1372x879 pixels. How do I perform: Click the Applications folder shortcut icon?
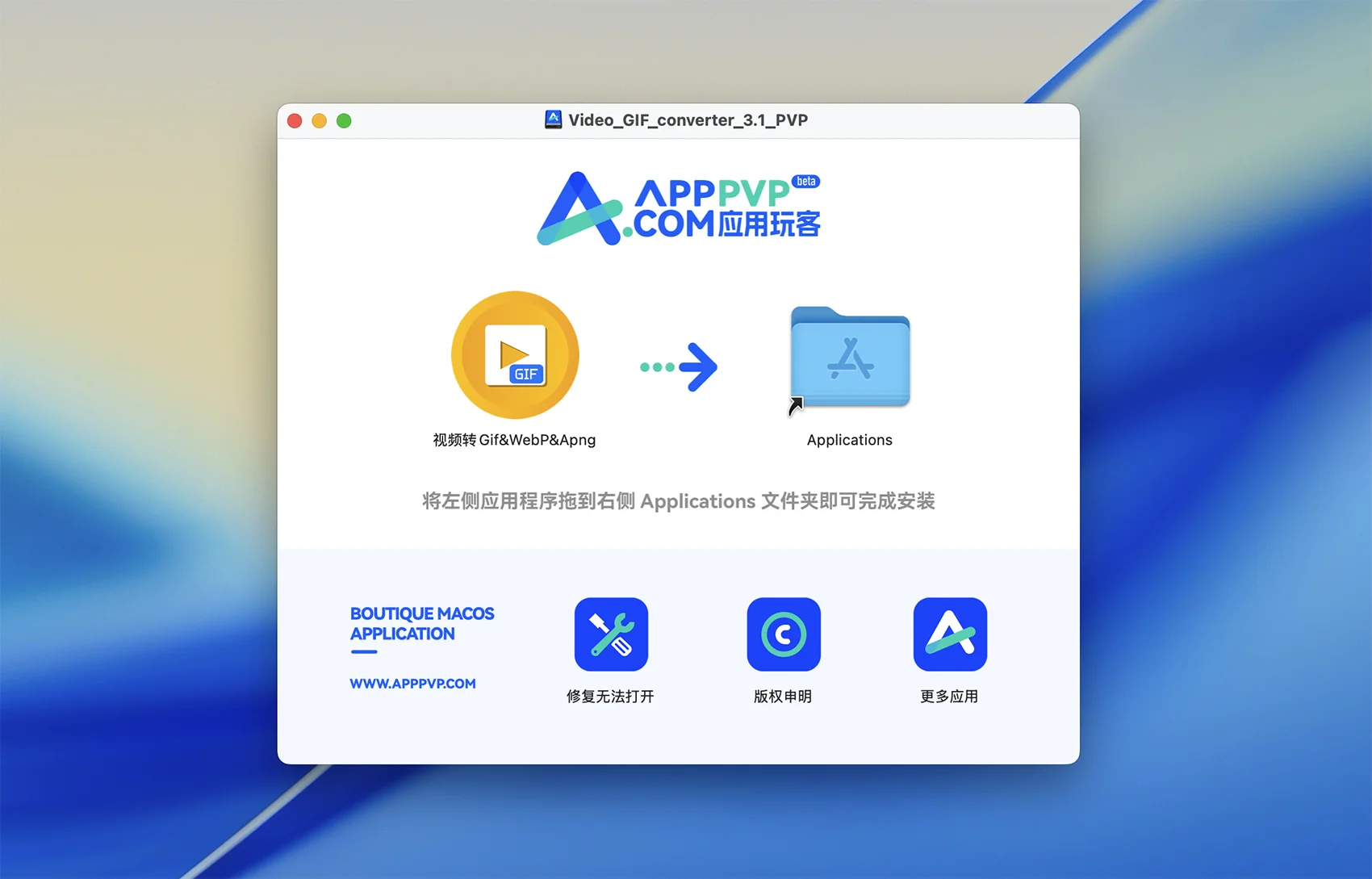[x=850, y=357]
